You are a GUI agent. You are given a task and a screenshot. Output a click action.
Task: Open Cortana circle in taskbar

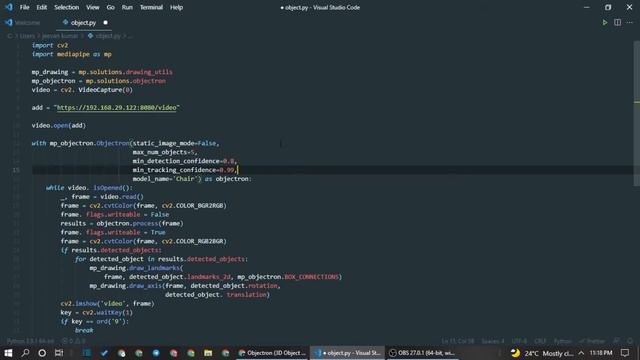tap(42, 353)
